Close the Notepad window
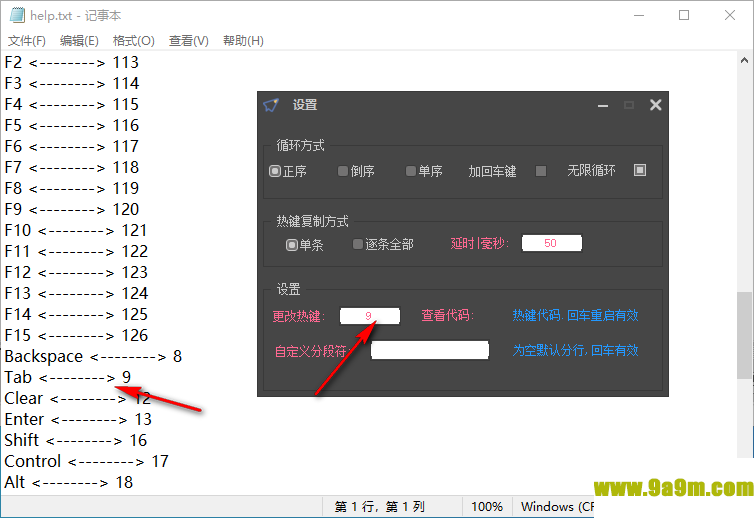This screenshot has width=754, height=518. pos(729,15)
